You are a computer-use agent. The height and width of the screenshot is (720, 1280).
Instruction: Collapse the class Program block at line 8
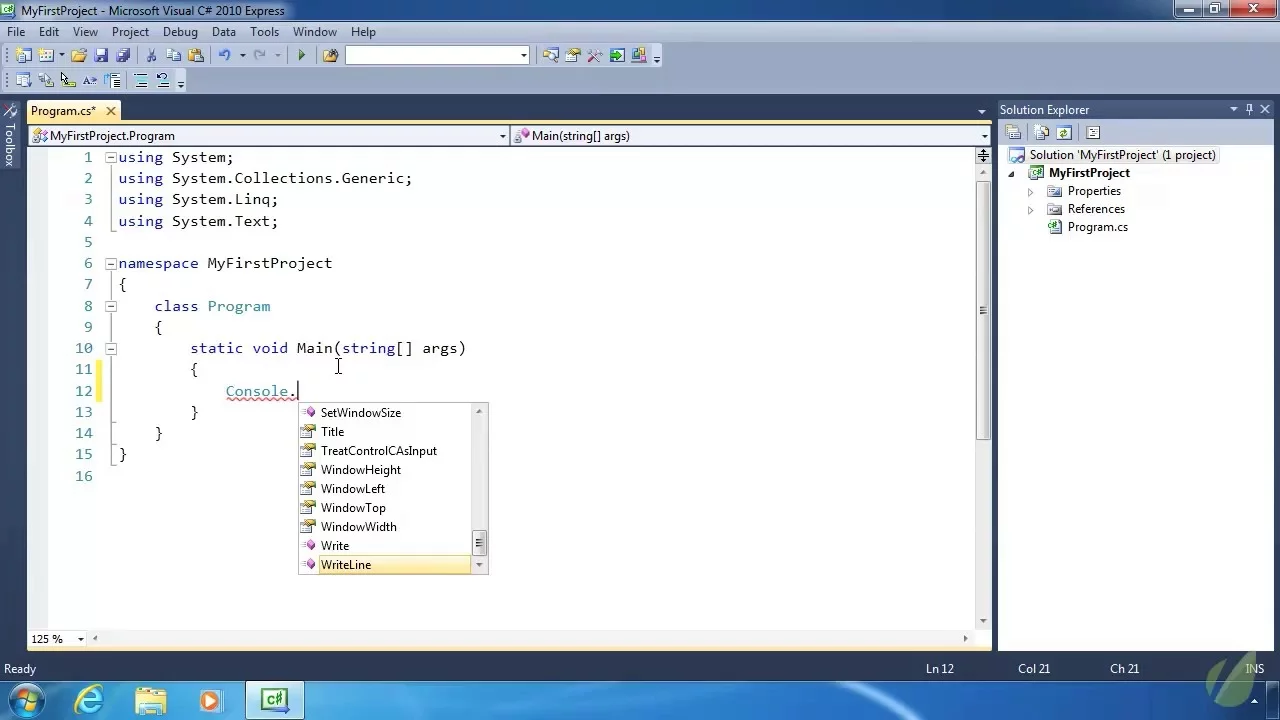coord(111,306)
